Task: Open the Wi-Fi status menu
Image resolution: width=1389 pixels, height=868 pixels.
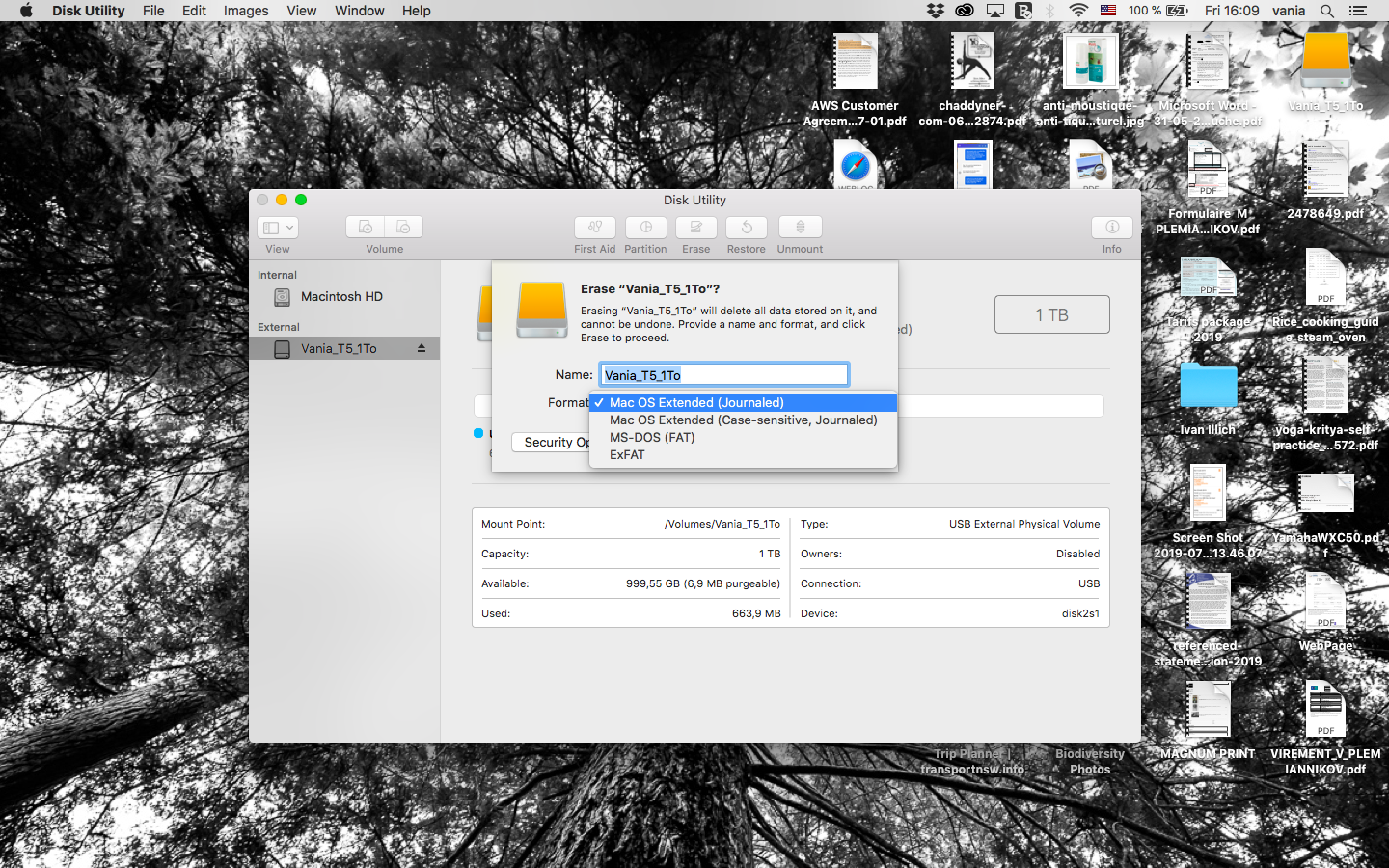Action: 1078,11
